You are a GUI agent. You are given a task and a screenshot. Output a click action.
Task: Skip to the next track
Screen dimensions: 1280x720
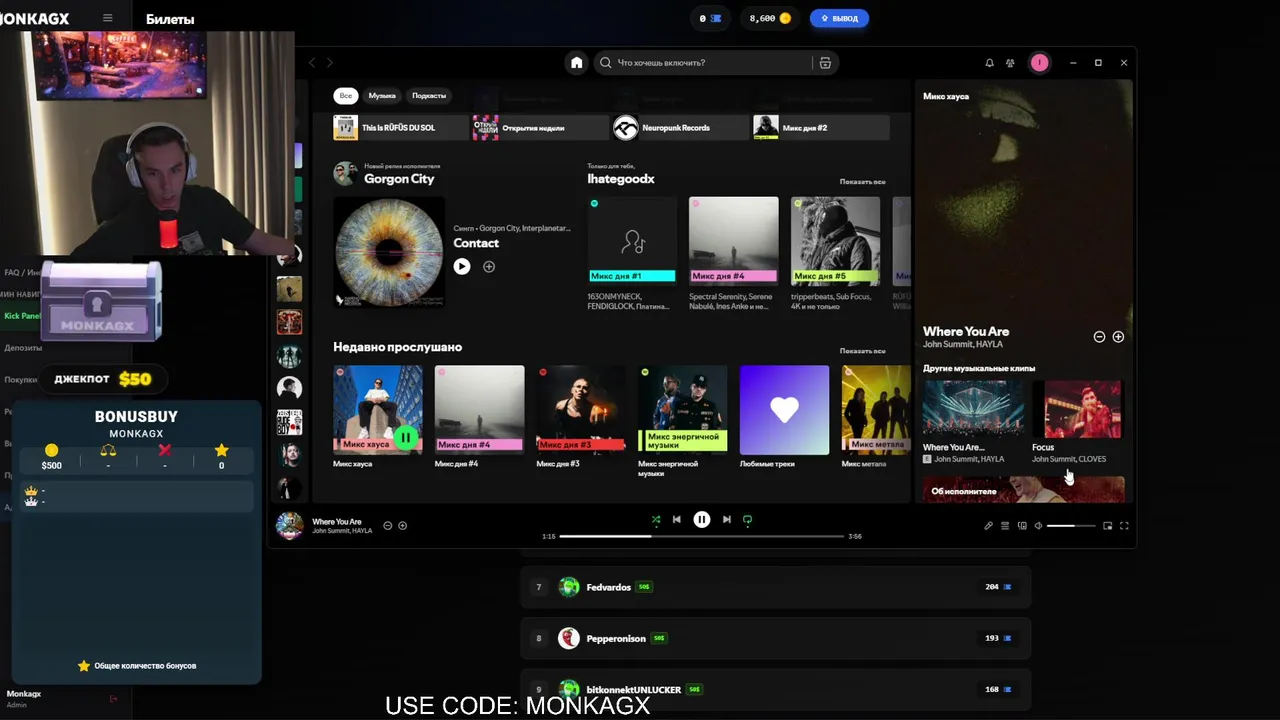(x=727, y=519)
